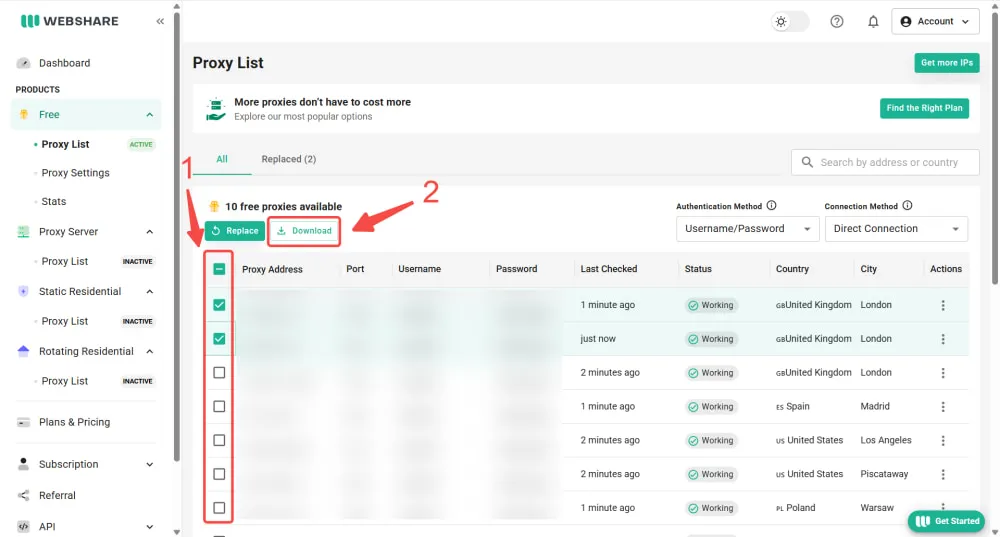Open the help question mark icon
The width and height of the screenshot is (1000, 537).
pyautogui.click(x=837, y=22)
